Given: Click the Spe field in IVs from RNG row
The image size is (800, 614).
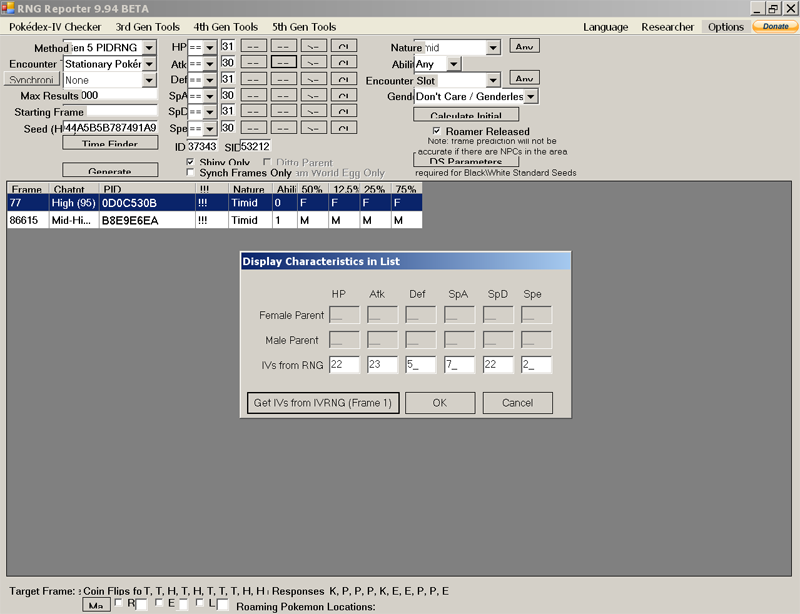Looking at the screenshot, I should pos(536,364).
